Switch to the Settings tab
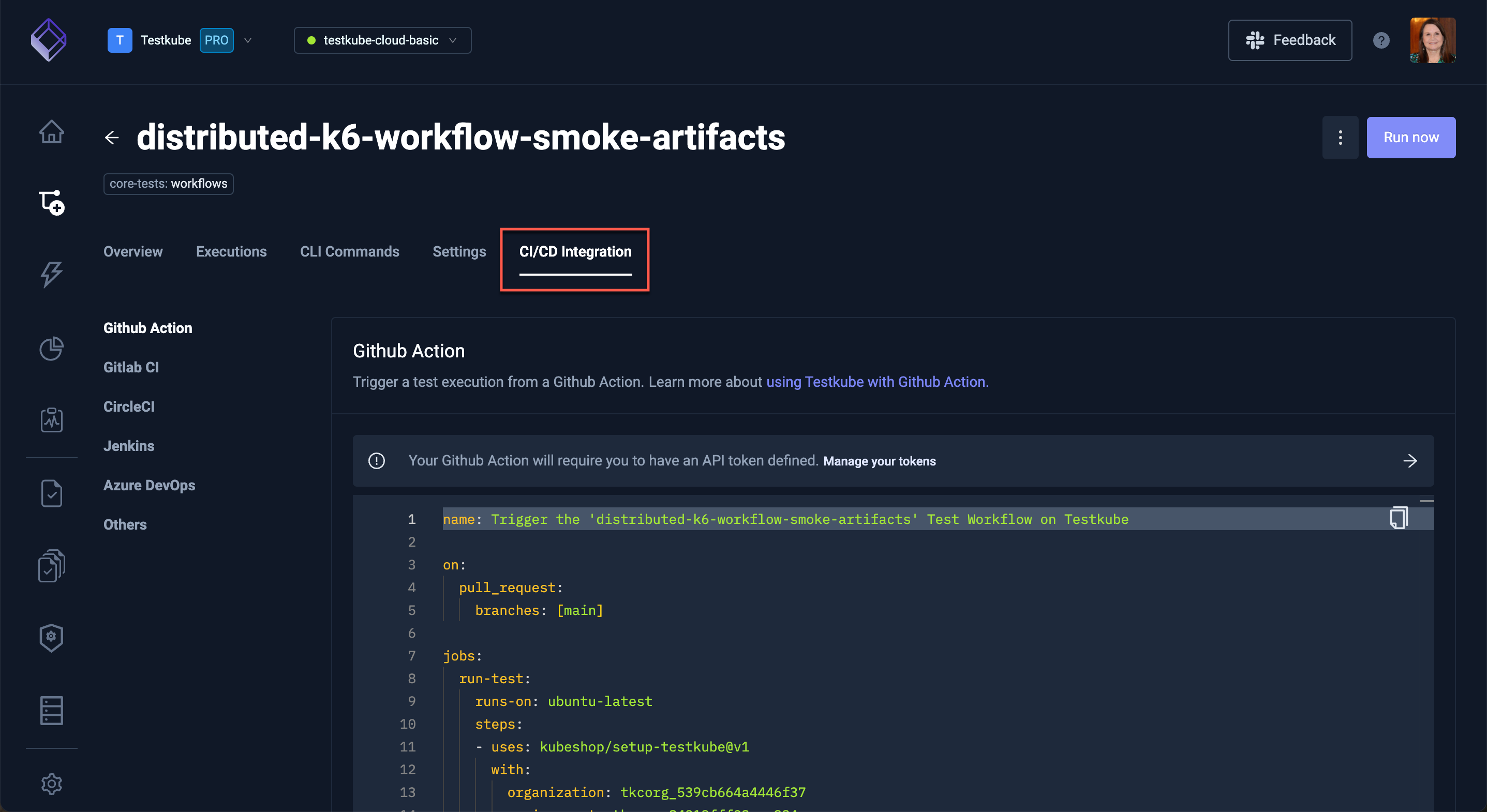This screenshot has height=812, width=1487. [459, 252]
